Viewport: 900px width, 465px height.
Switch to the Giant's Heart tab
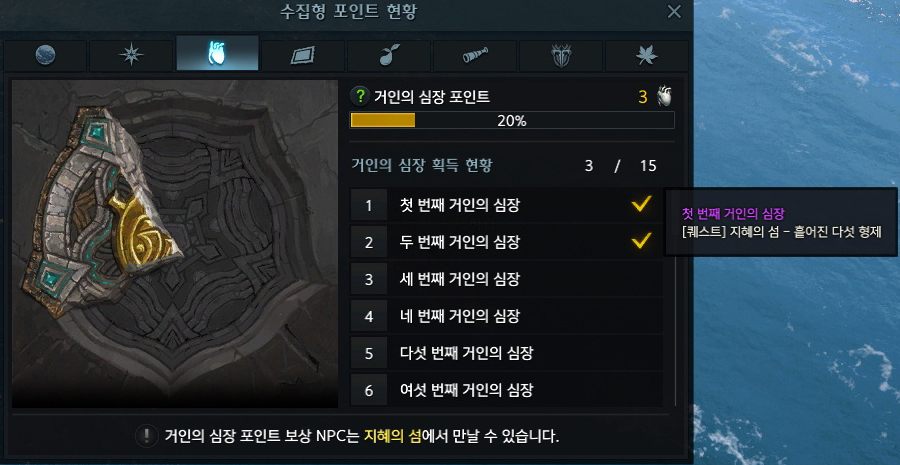pos(218,53)
